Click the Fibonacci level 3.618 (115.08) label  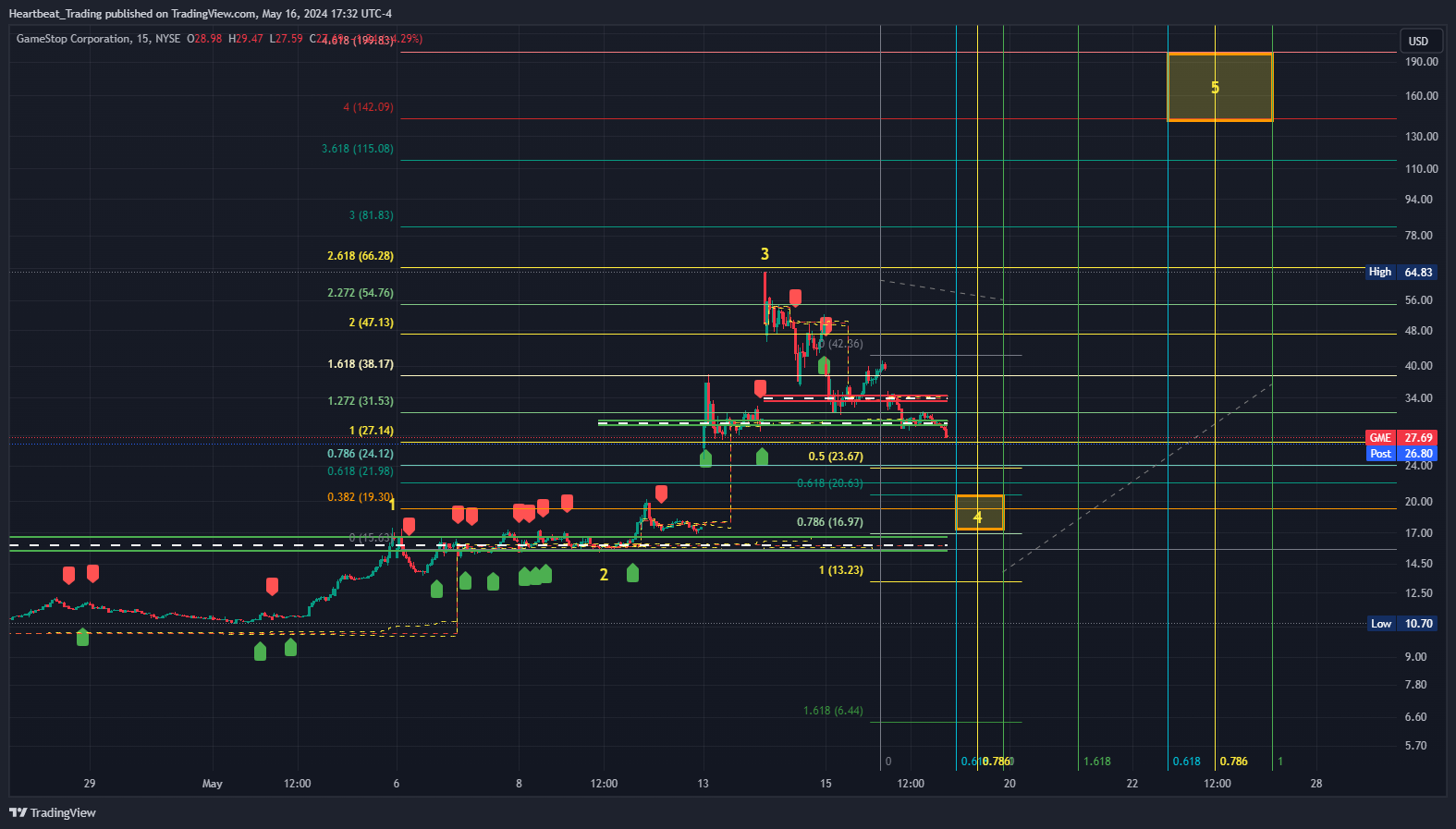pos(358,149)
